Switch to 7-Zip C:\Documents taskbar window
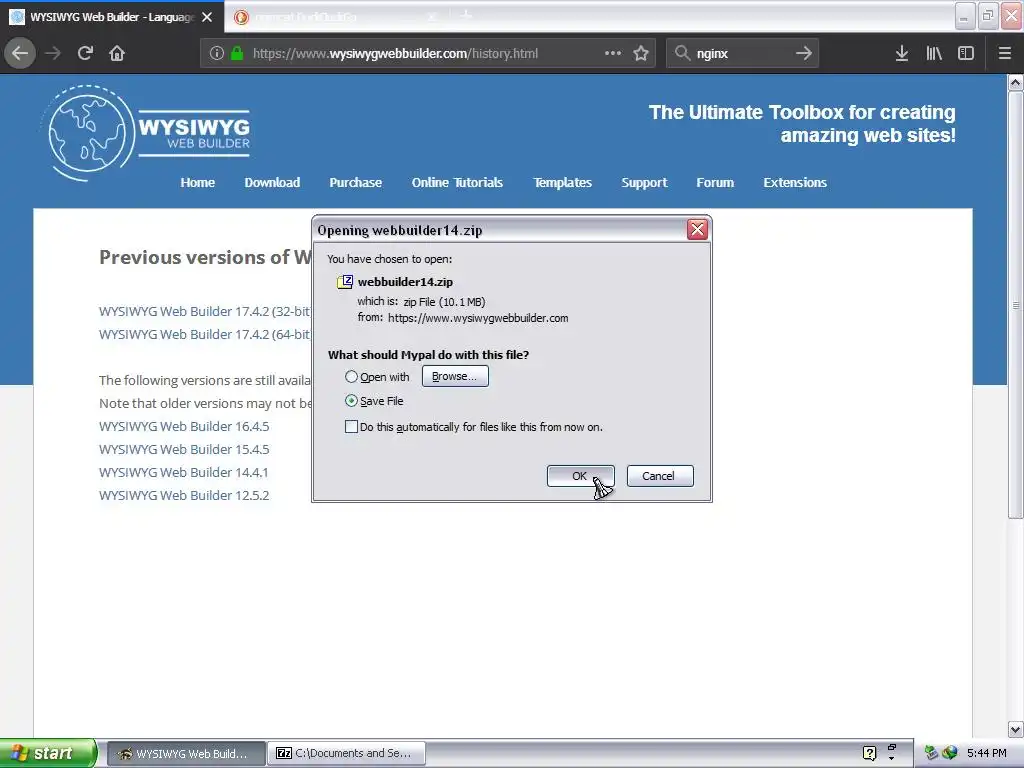Image resolution: width=1024 pixels, height=768 pixels. (x=347, y=753)
